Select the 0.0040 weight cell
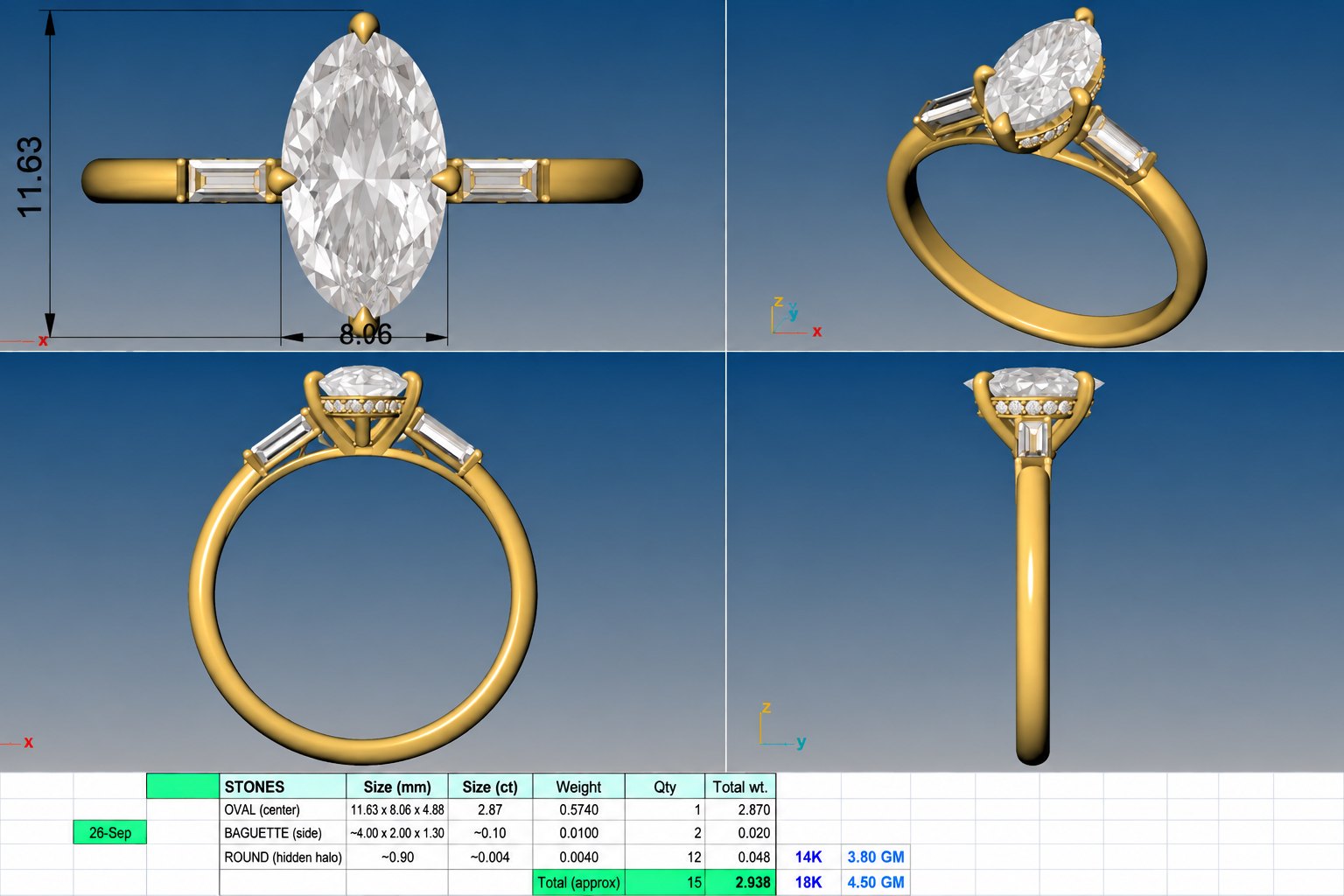 (578, 857)
